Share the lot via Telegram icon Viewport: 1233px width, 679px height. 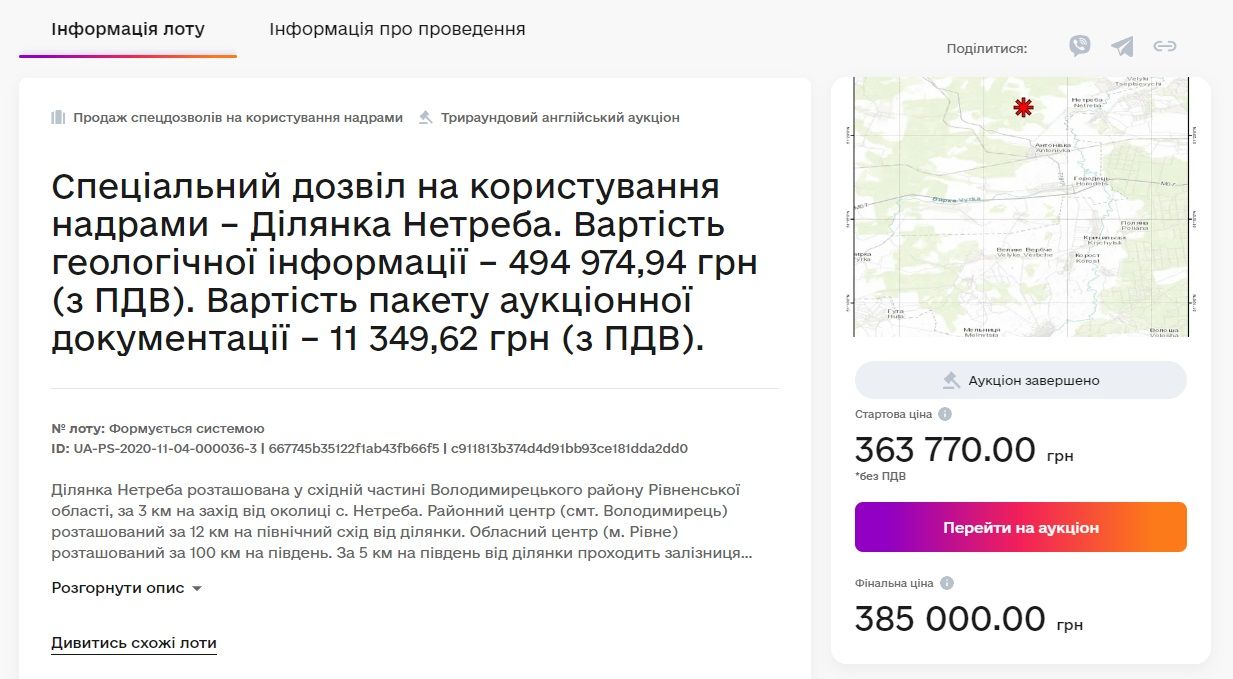[x=1122, y=46]
